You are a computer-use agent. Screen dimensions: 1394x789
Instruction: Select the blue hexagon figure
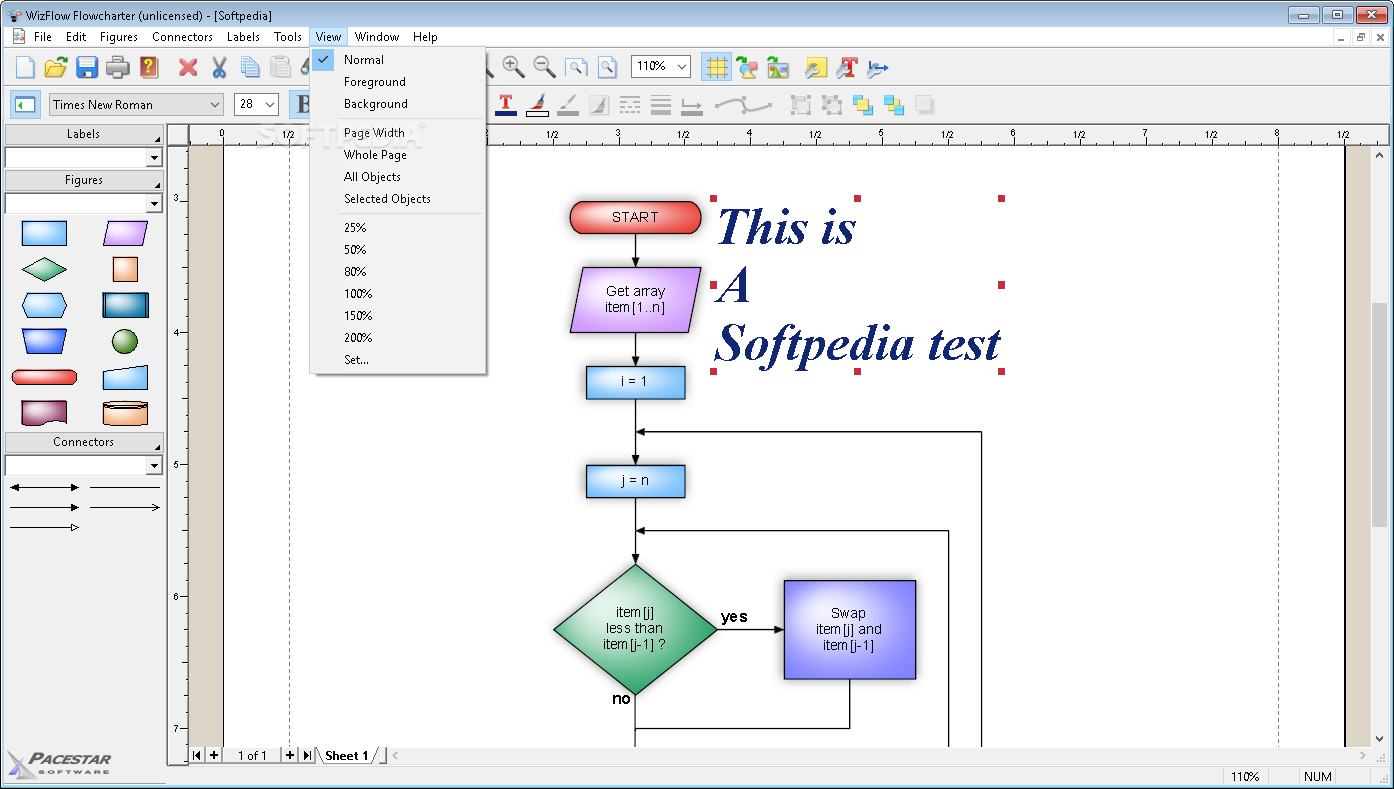click(44, 305)
